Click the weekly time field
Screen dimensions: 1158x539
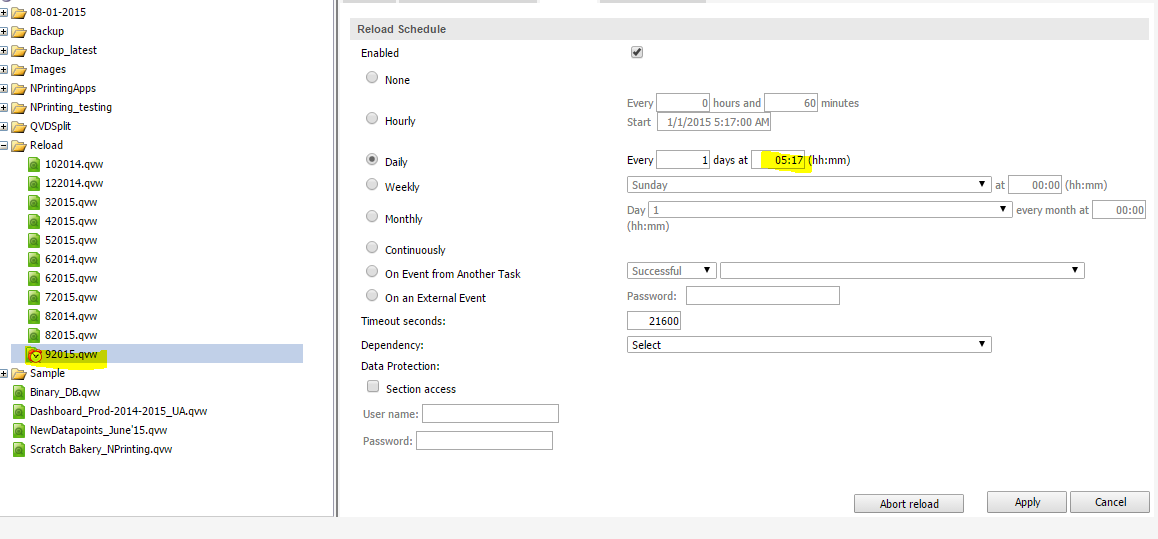[x=1035, y=185]
